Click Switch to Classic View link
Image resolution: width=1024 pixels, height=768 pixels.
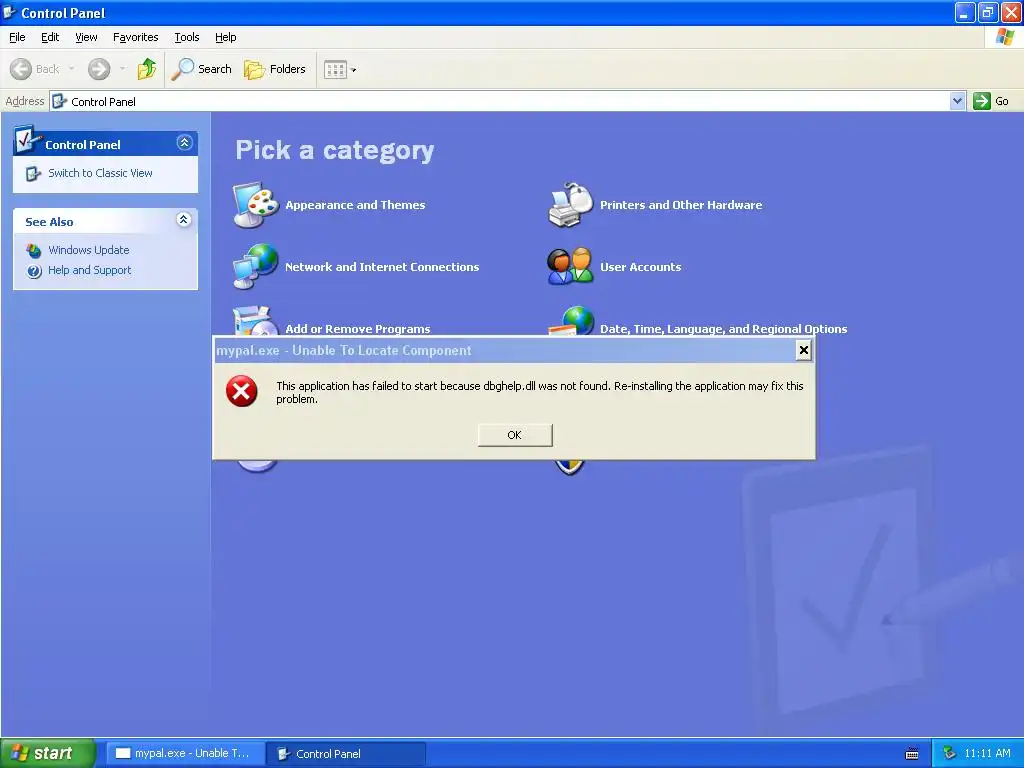point(100,173)
